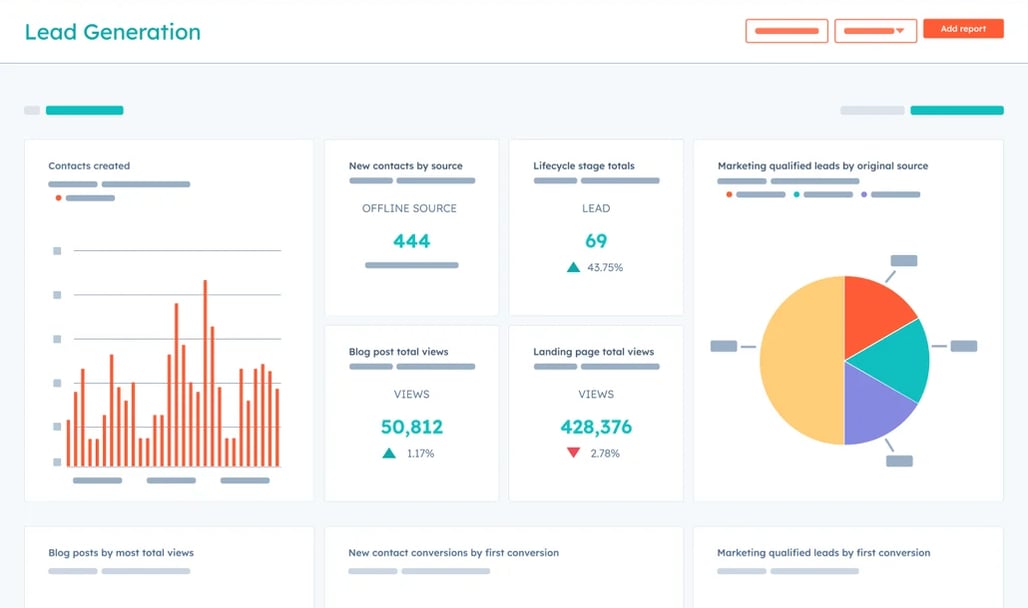Click the Add report button
1028x608 pixels.
point(963,29)
